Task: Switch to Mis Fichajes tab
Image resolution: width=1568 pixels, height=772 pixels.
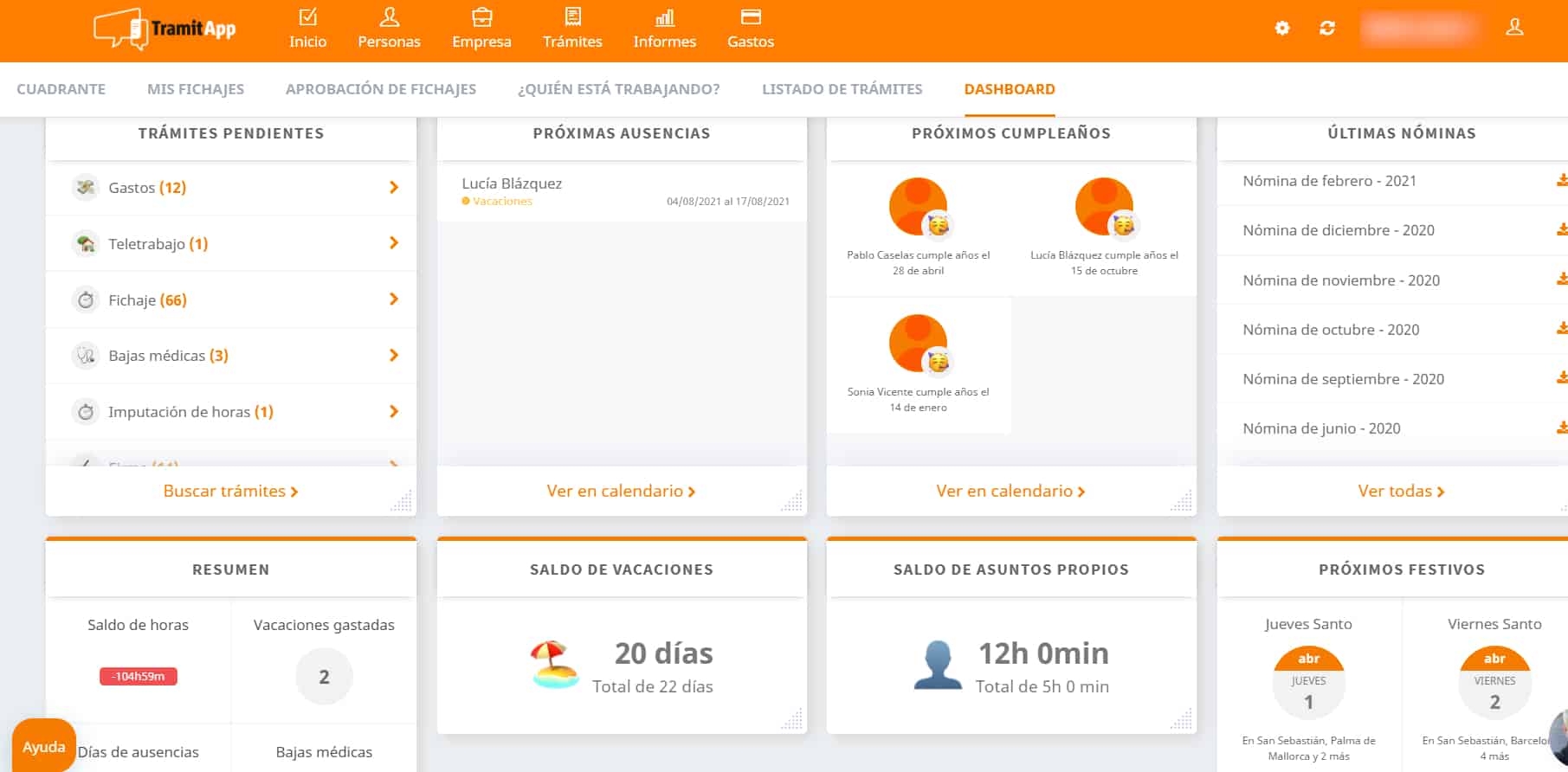Action: 196,89
